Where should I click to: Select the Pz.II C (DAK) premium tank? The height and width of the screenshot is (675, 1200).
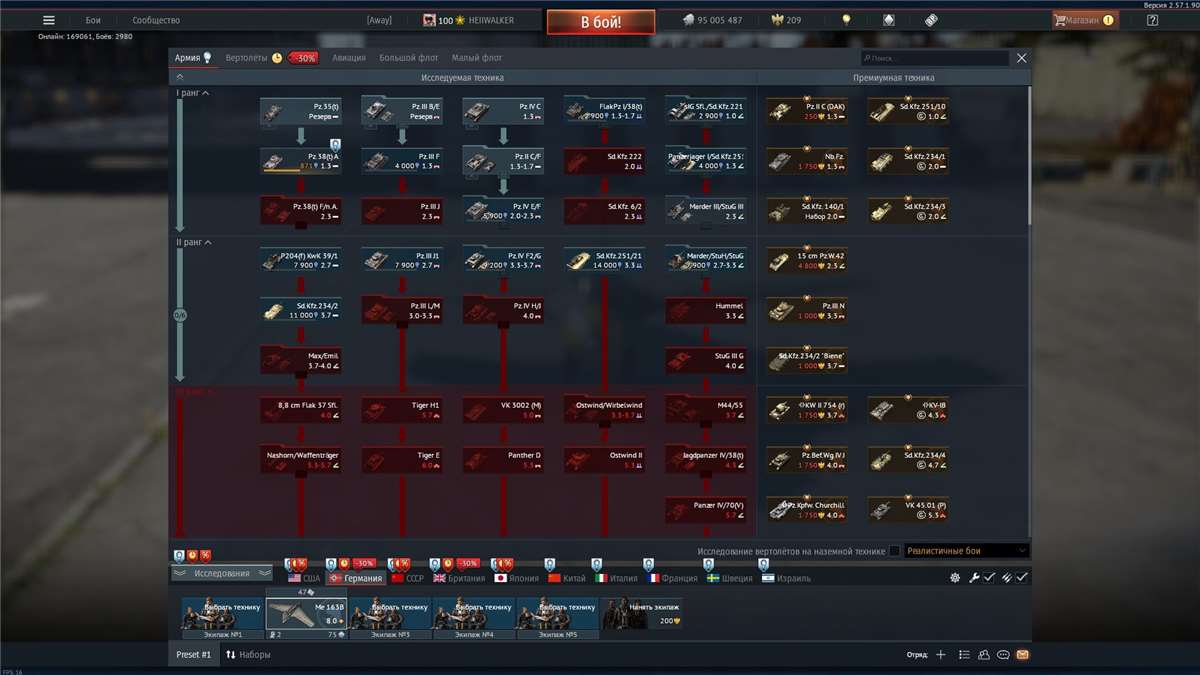pos(807,110)
